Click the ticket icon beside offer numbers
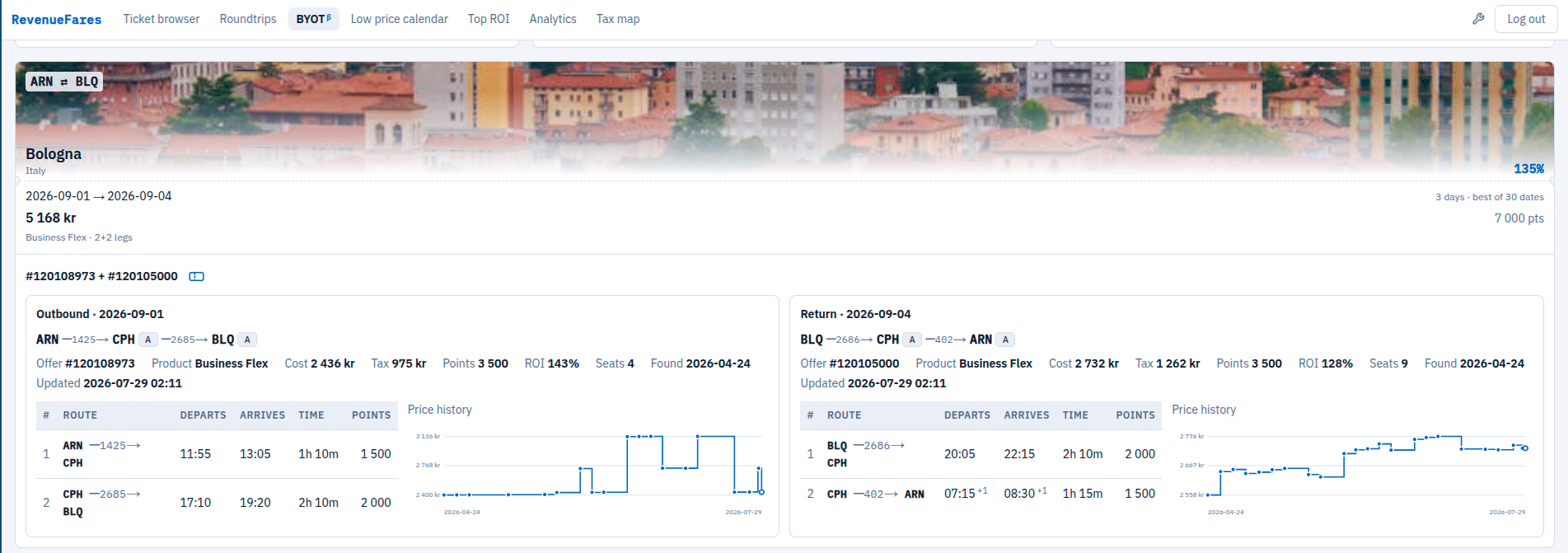The width and height of the screenshot is (1568, 553). click(x=196, y=277)
